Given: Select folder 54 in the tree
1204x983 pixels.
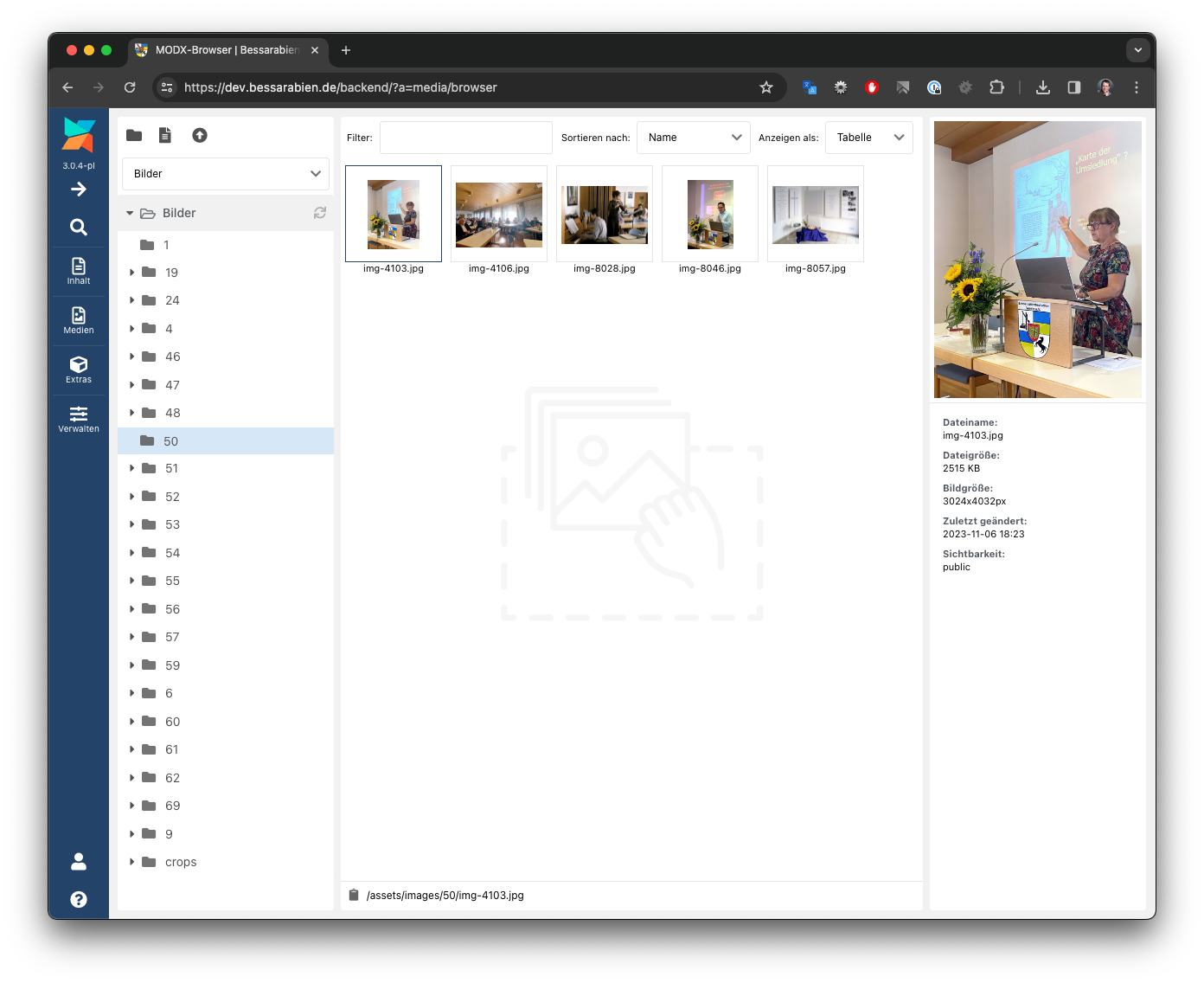Looking at the screenshot, I should tap(172, 553).
